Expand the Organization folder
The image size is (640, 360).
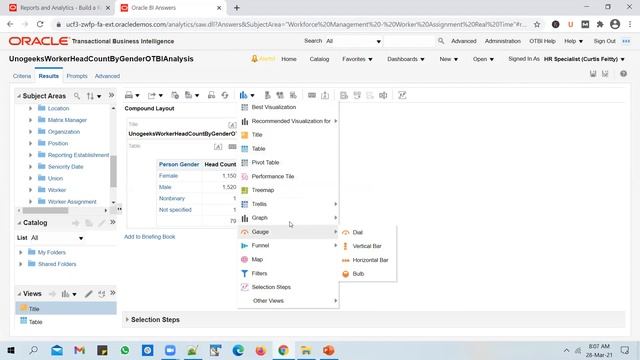[x=30, y=132]
